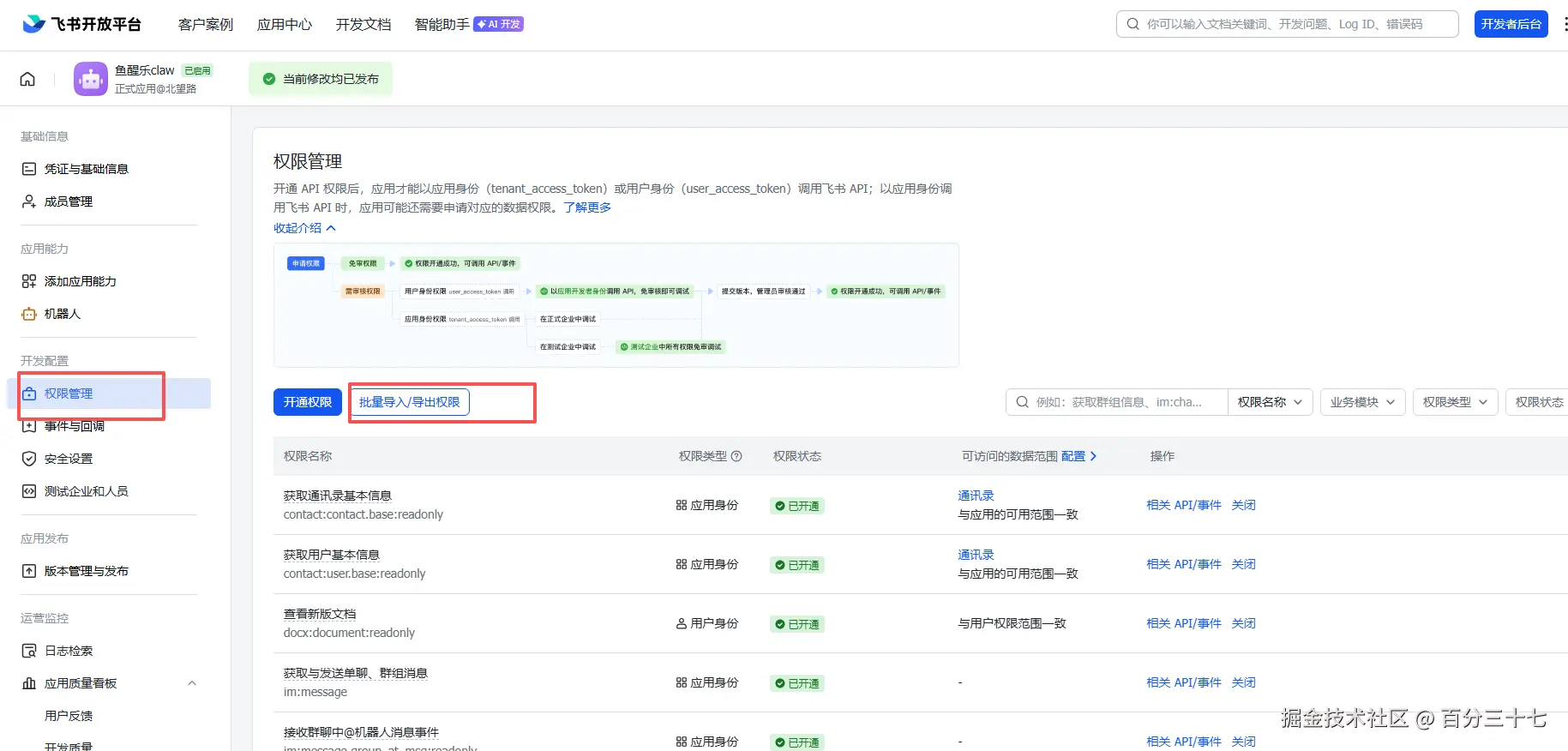Click the more options dots at top right

click(x=1565, y=24)
